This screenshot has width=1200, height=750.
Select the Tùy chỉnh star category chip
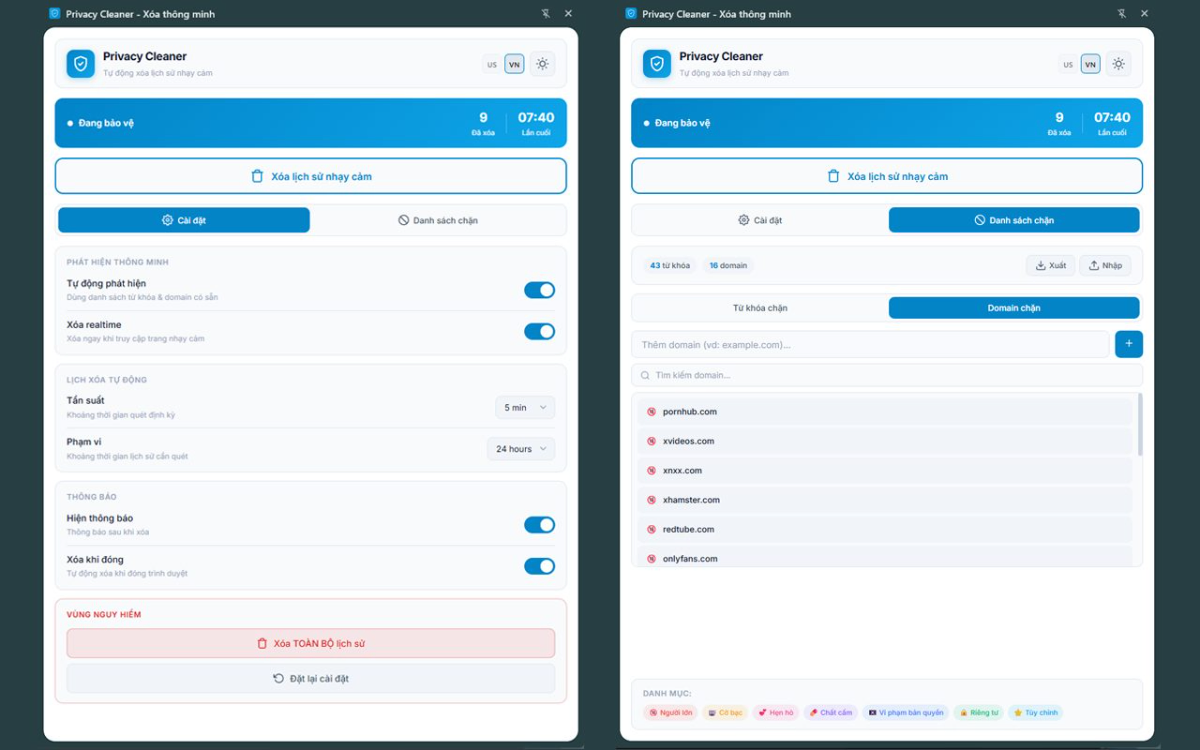[x=1035, y=713]
